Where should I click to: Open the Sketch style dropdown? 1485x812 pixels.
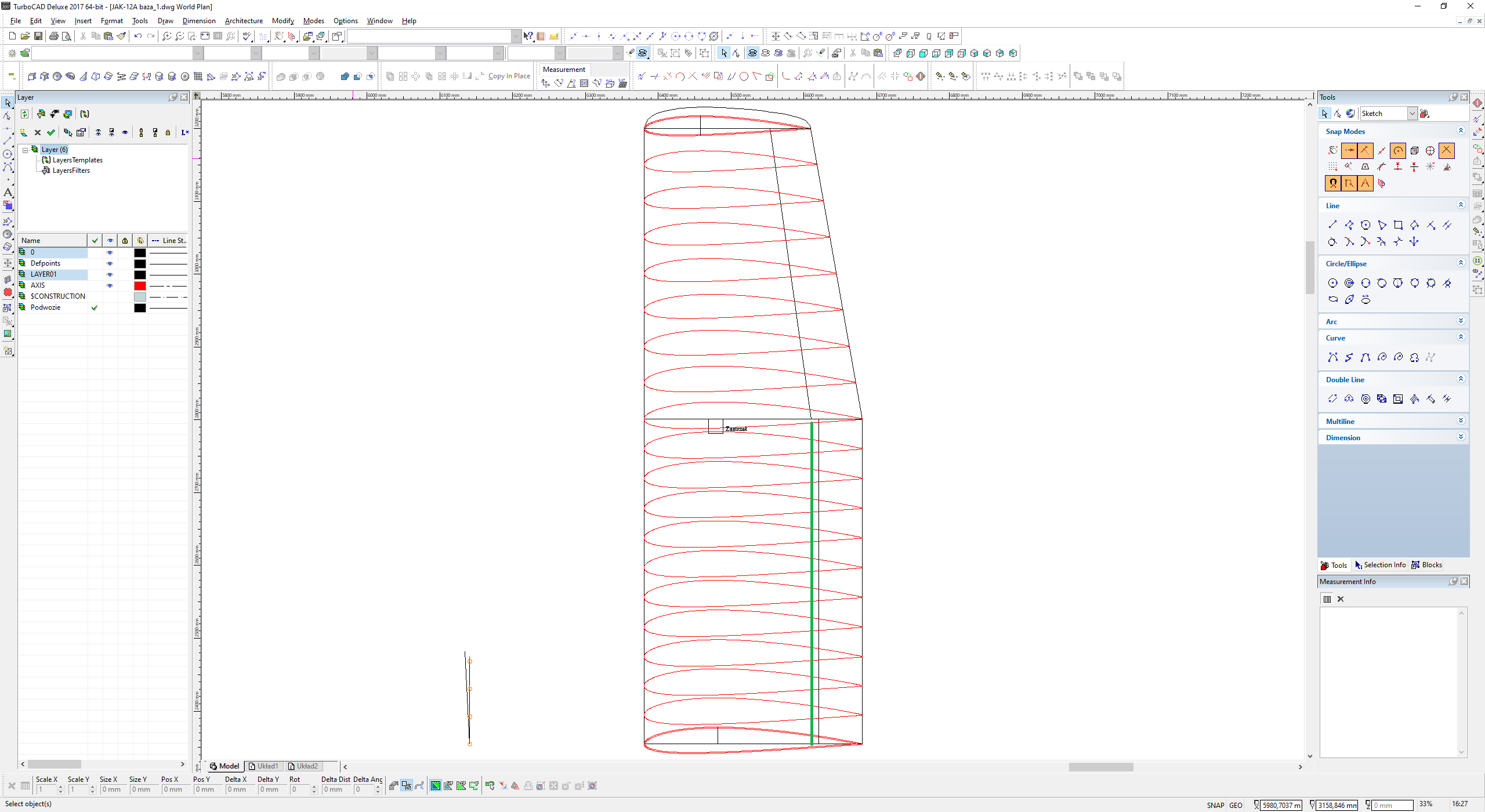click(1412, 114)
